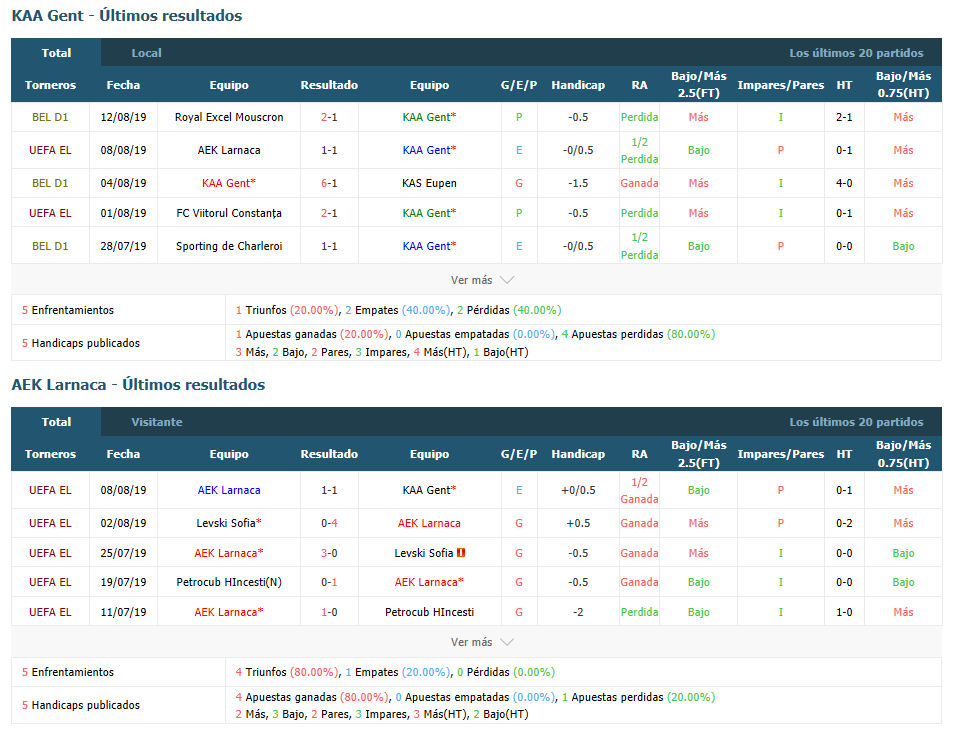Click handicap +0.5 in Levski Sofia row
Viewport: 963px width, 736px height.
578,523
